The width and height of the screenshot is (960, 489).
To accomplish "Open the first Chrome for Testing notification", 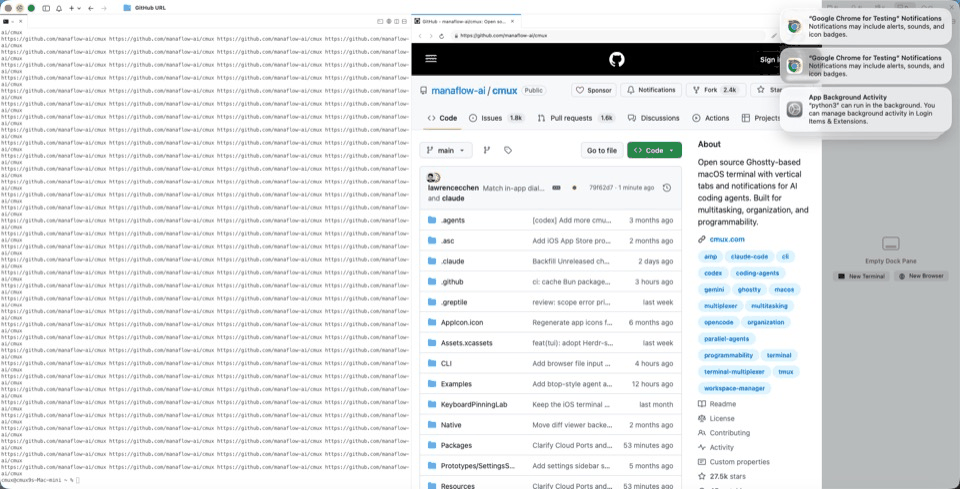I will (x=865, y=26).
